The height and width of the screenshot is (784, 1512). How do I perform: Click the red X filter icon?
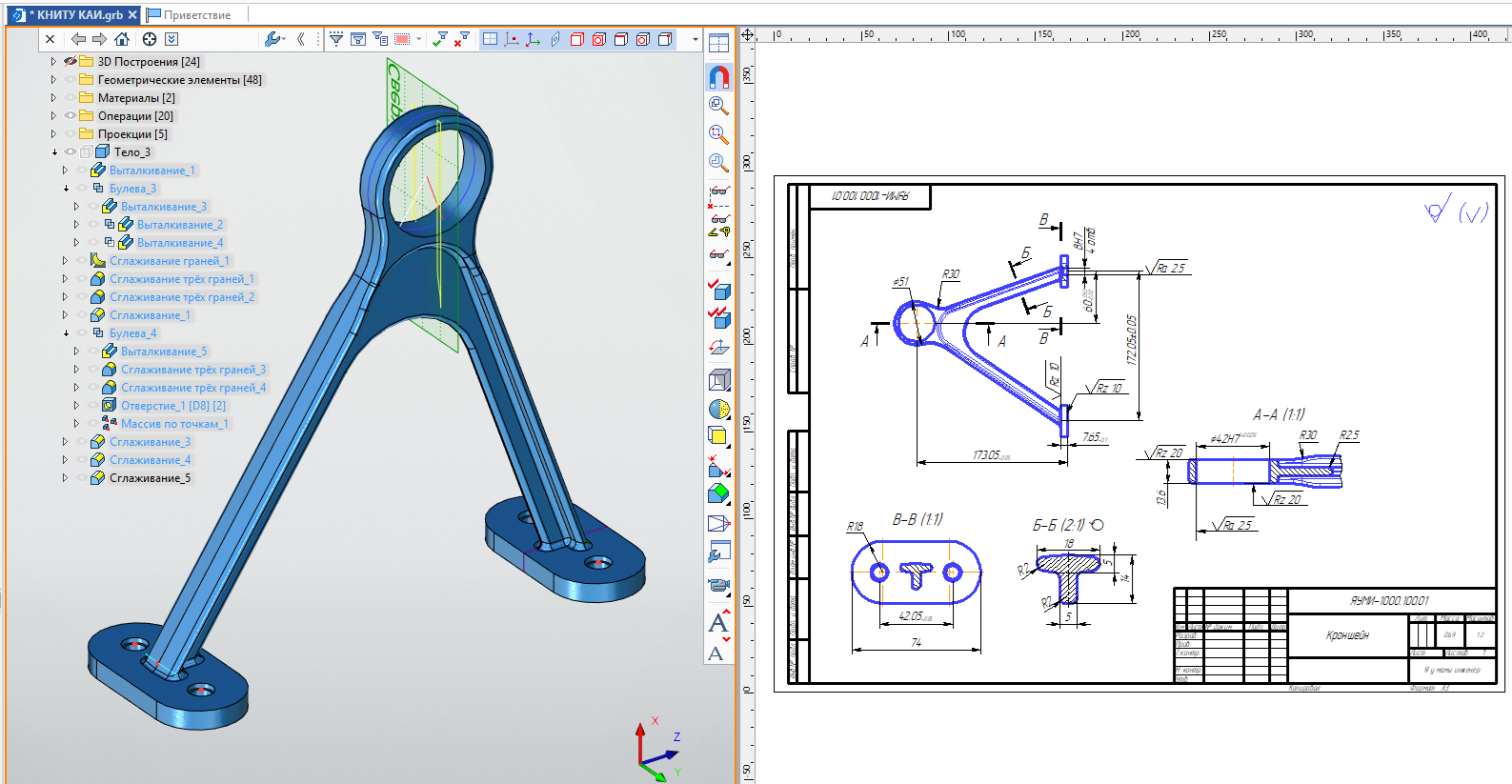click(x=462, y=39)
